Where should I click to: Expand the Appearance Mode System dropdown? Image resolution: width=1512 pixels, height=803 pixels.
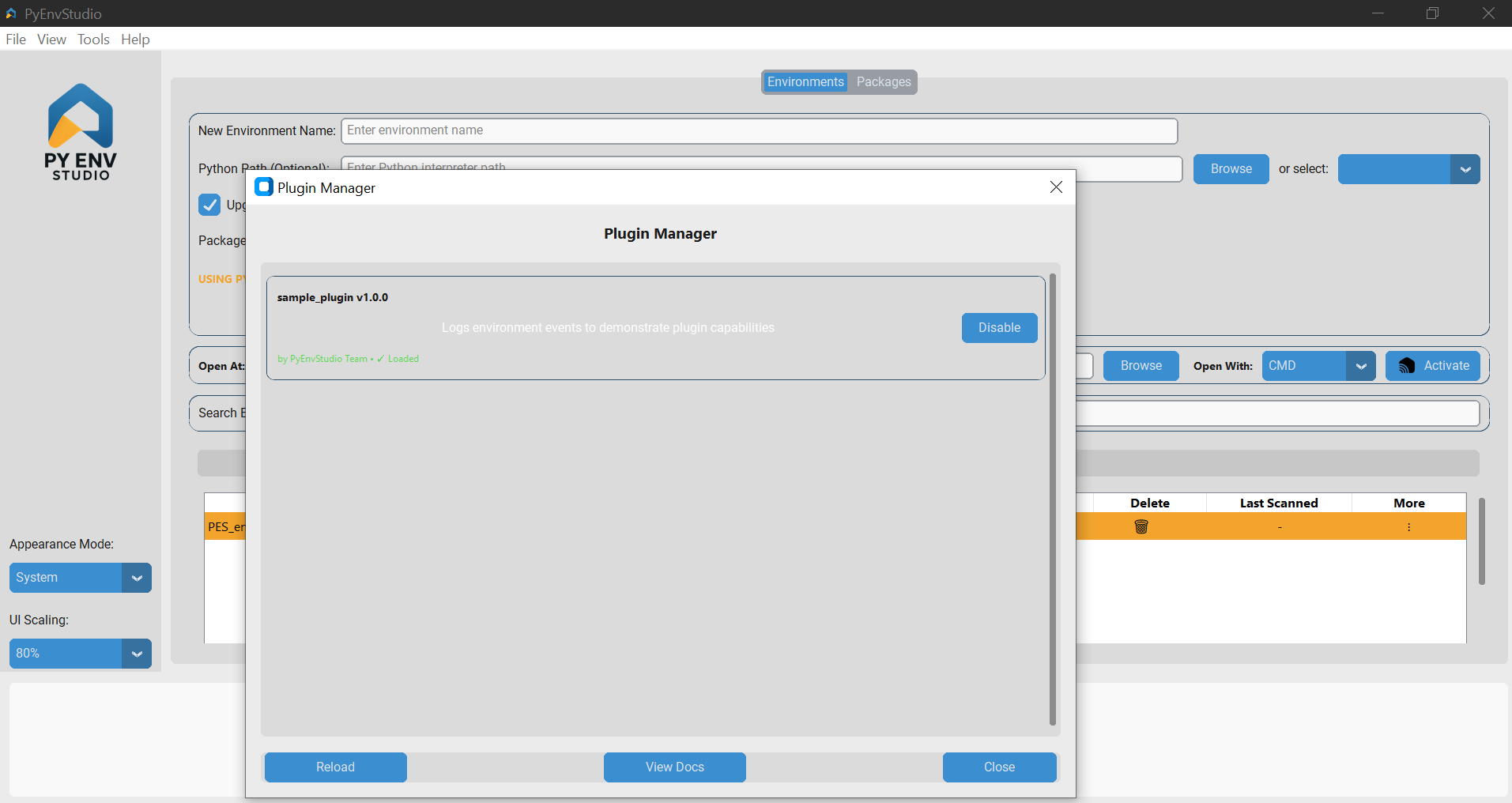pyautogui.click(x=137, y=578)
